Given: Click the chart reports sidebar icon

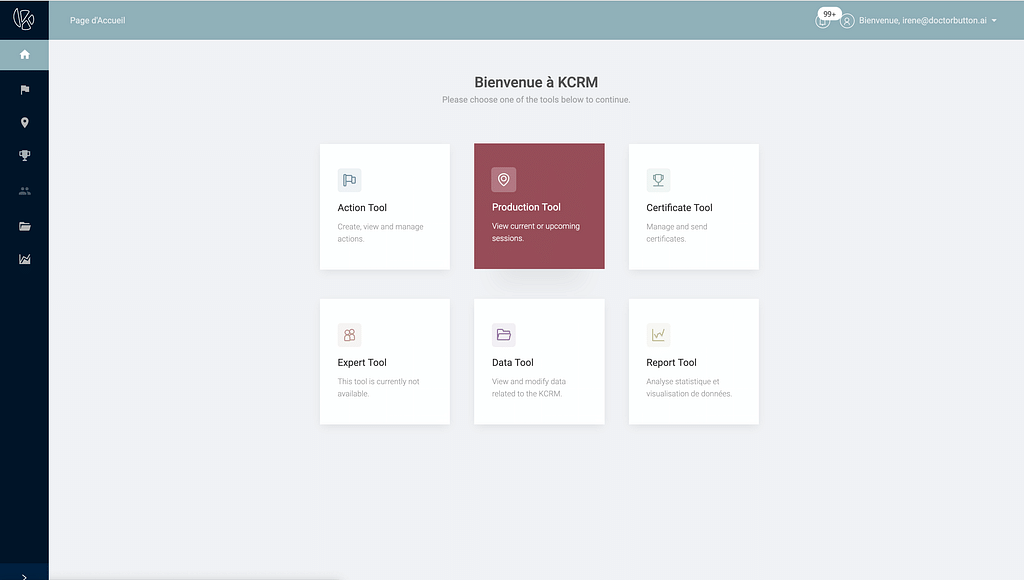Looking at the screenshot, I should click(x=24, y=260).
